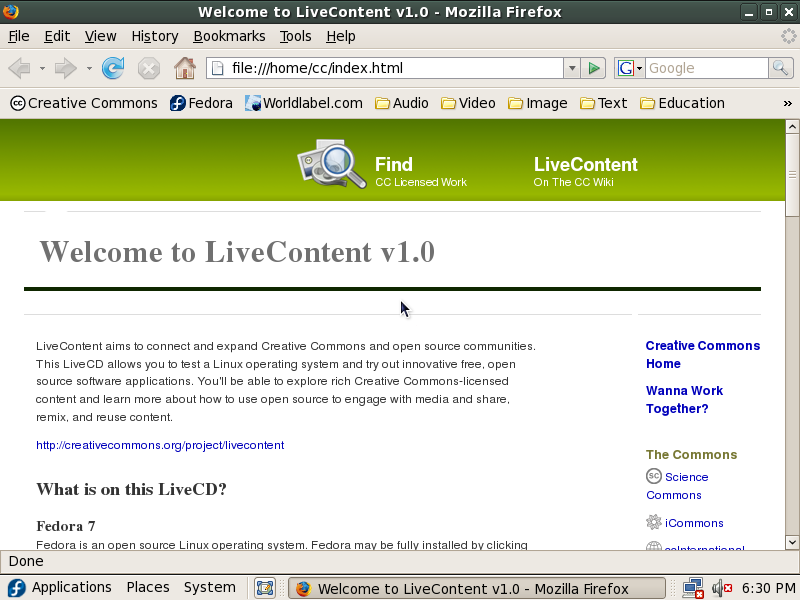The height and width of the screenshot is (600, 800).
Task: Click the volume speaker tray icon
Action: click(x=722, y=588)
